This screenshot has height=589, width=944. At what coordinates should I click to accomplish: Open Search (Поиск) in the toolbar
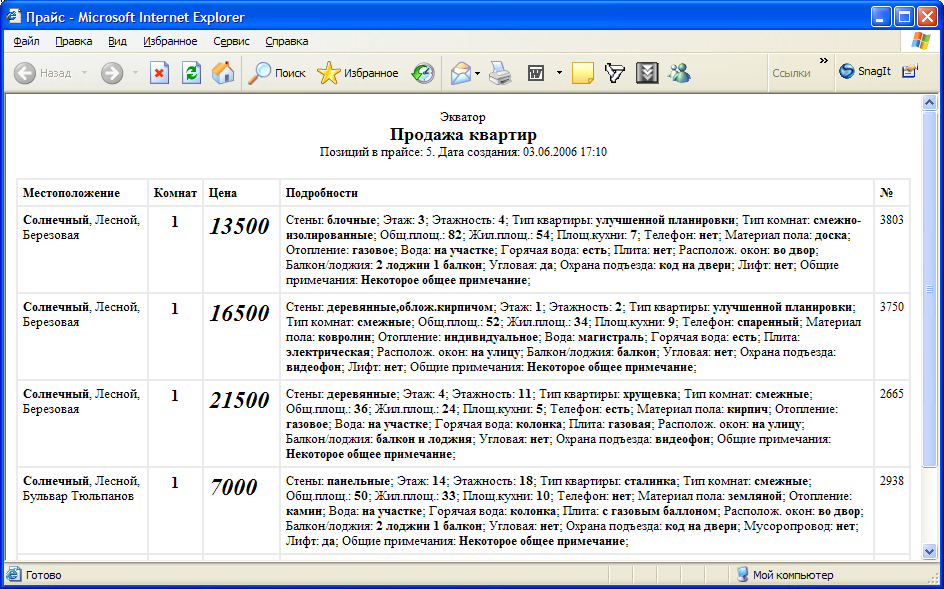click(x=277, y=73)
